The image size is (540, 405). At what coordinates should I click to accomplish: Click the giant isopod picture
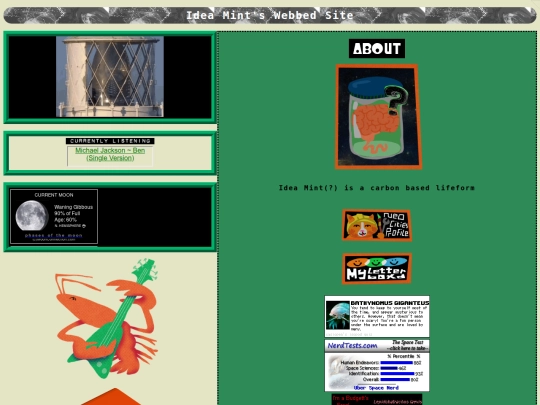[338, 315]
